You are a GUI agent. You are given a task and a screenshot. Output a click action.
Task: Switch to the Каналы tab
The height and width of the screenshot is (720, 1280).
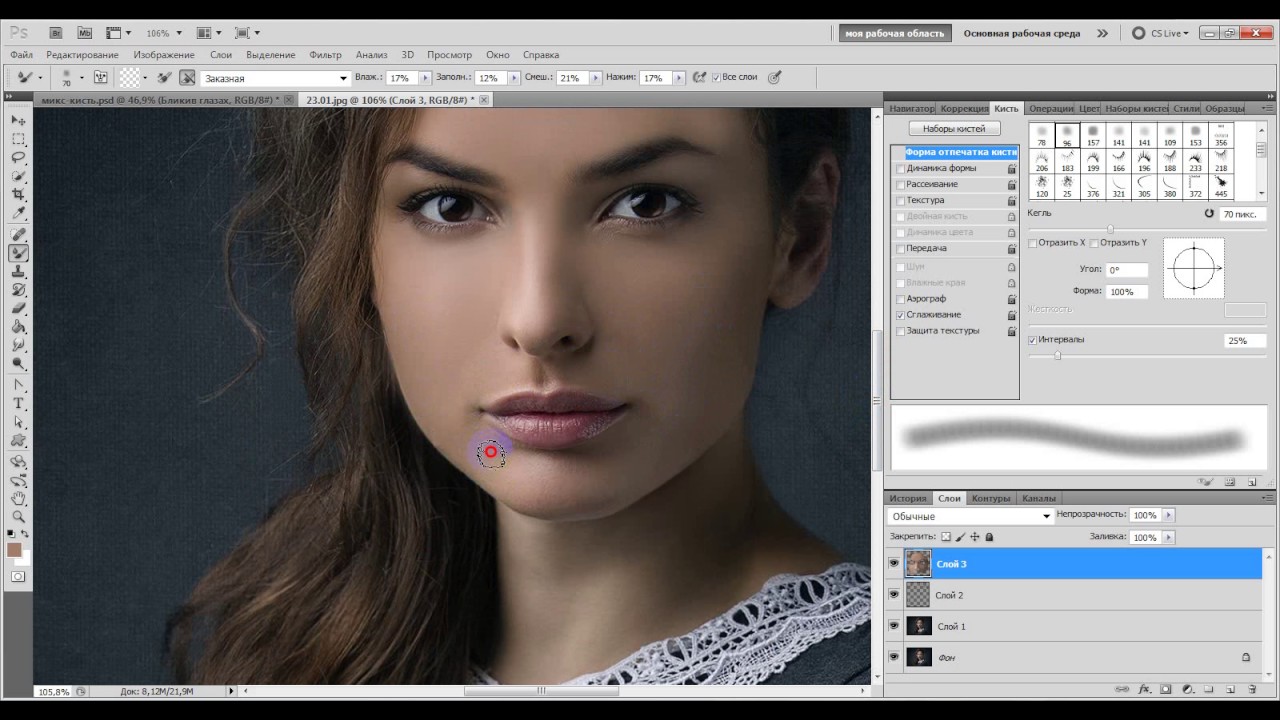point(1038,498)
